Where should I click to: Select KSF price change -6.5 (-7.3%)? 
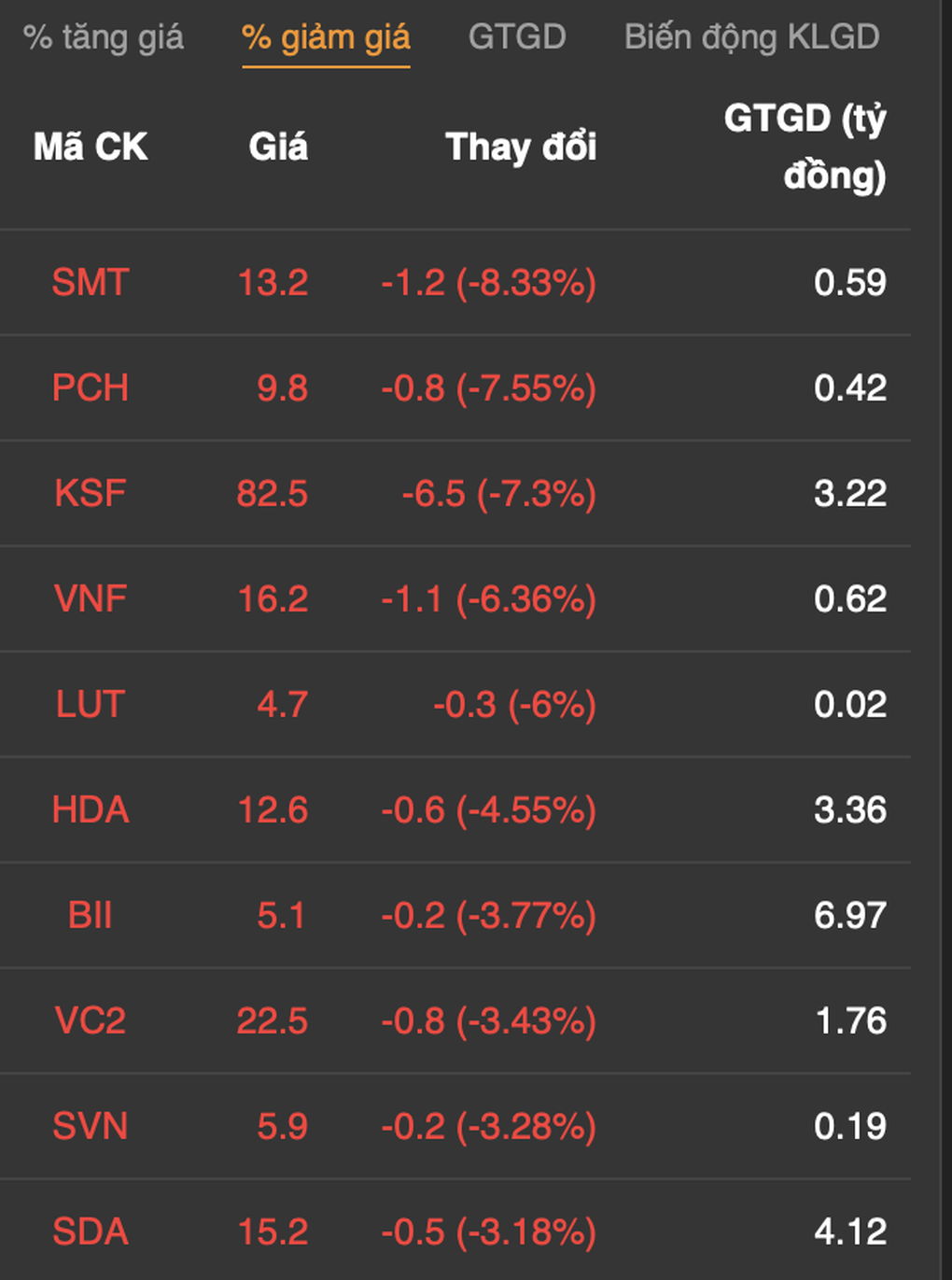[499, 493]
